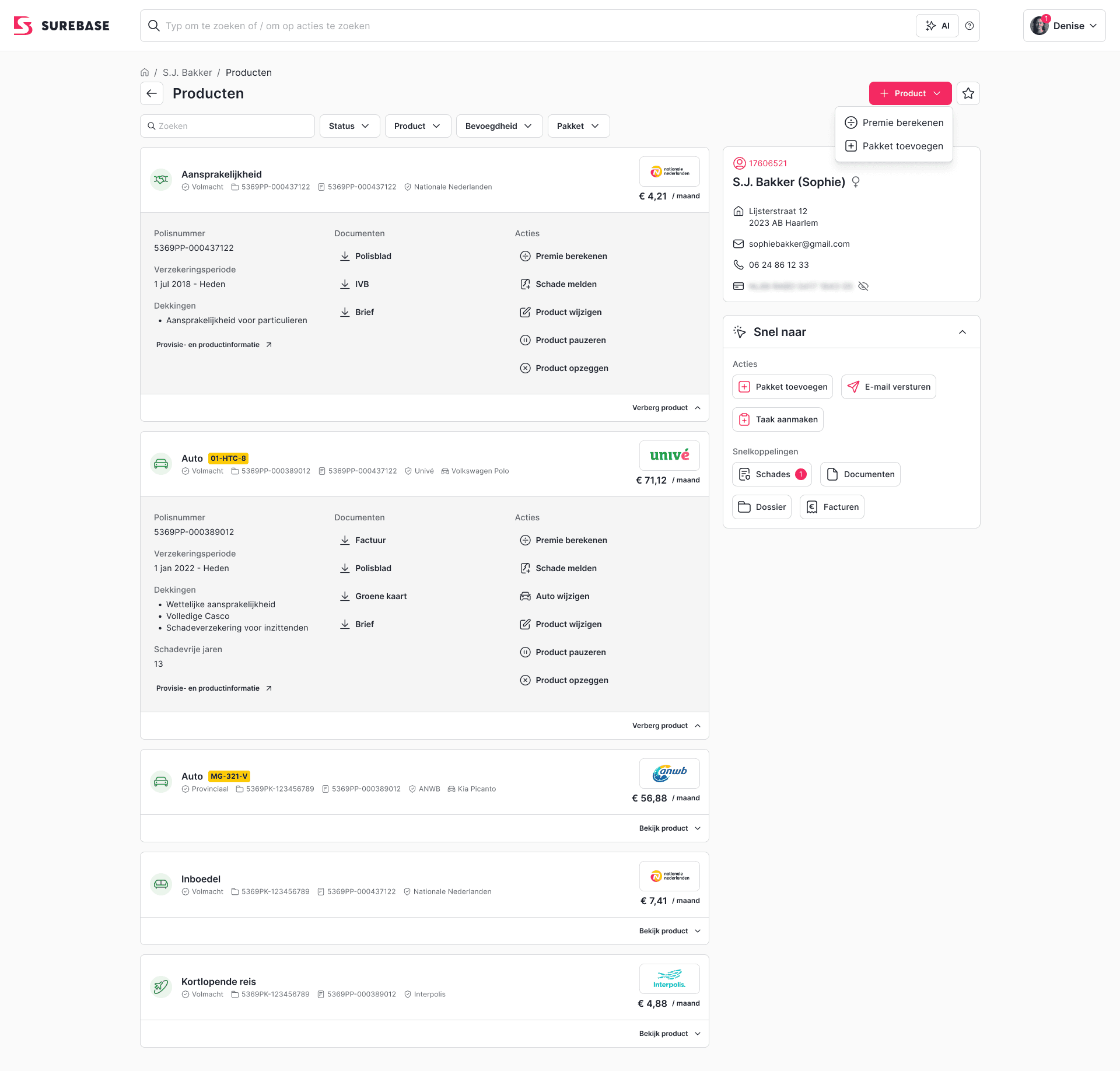This screenshot has height=1071, width=1120.
Task: Collapse the Snel naar panel
Action: point(963,332)
